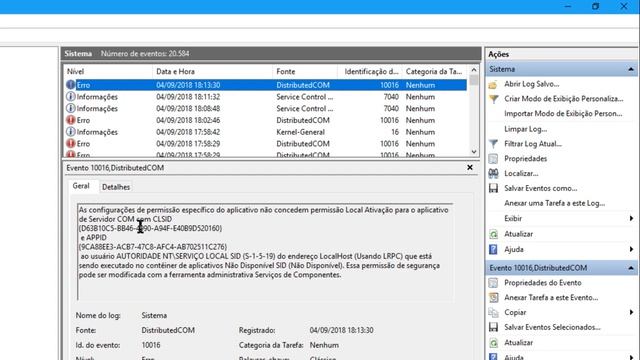Viewport: 640px width, 360px height.
Task: Restore down the window
Action: tap(596, 6)
